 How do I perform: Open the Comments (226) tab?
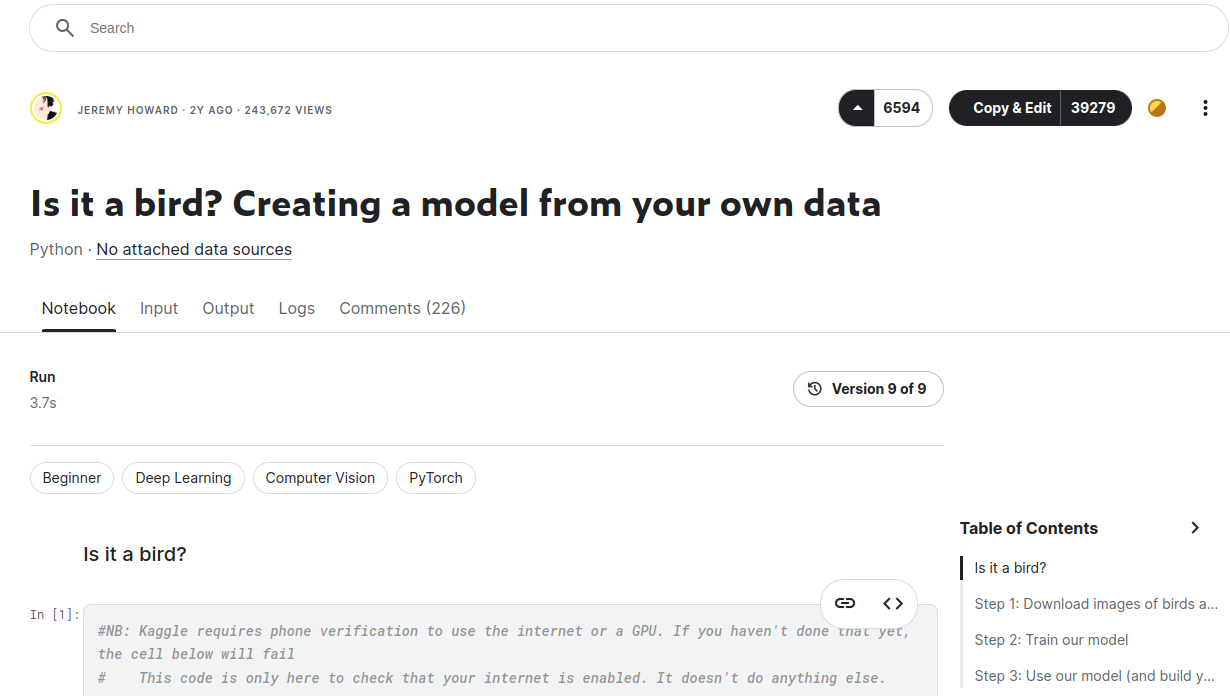pos(402,308)
